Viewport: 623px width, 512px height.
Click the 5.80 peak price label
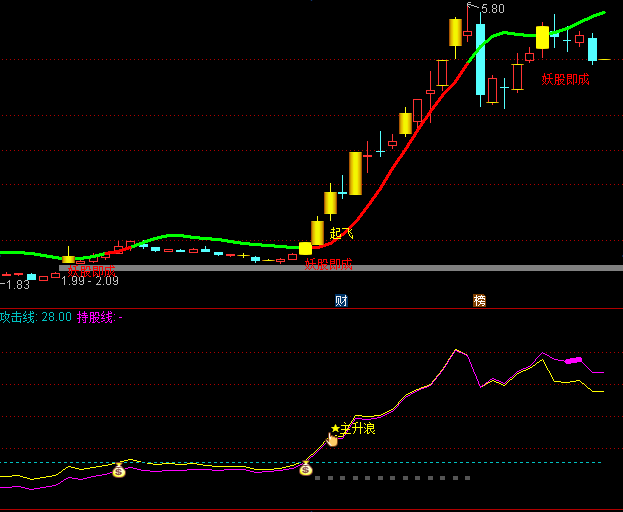[493, 9]
